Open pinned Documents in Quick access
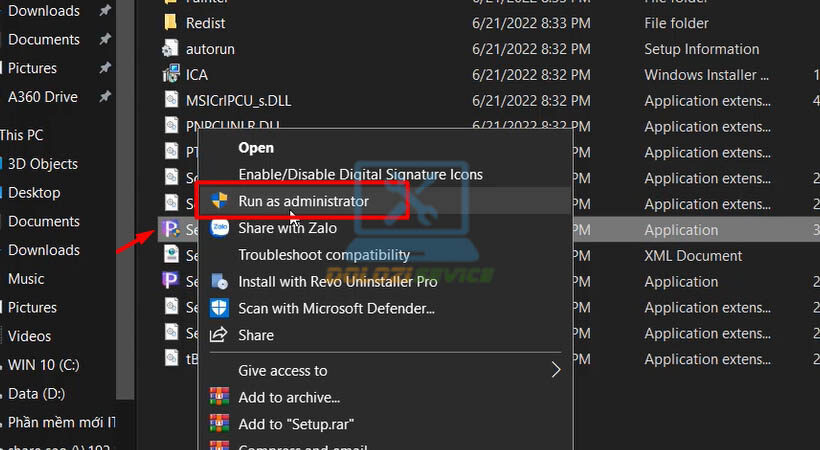The image size is (820, 450). (44, 39)
